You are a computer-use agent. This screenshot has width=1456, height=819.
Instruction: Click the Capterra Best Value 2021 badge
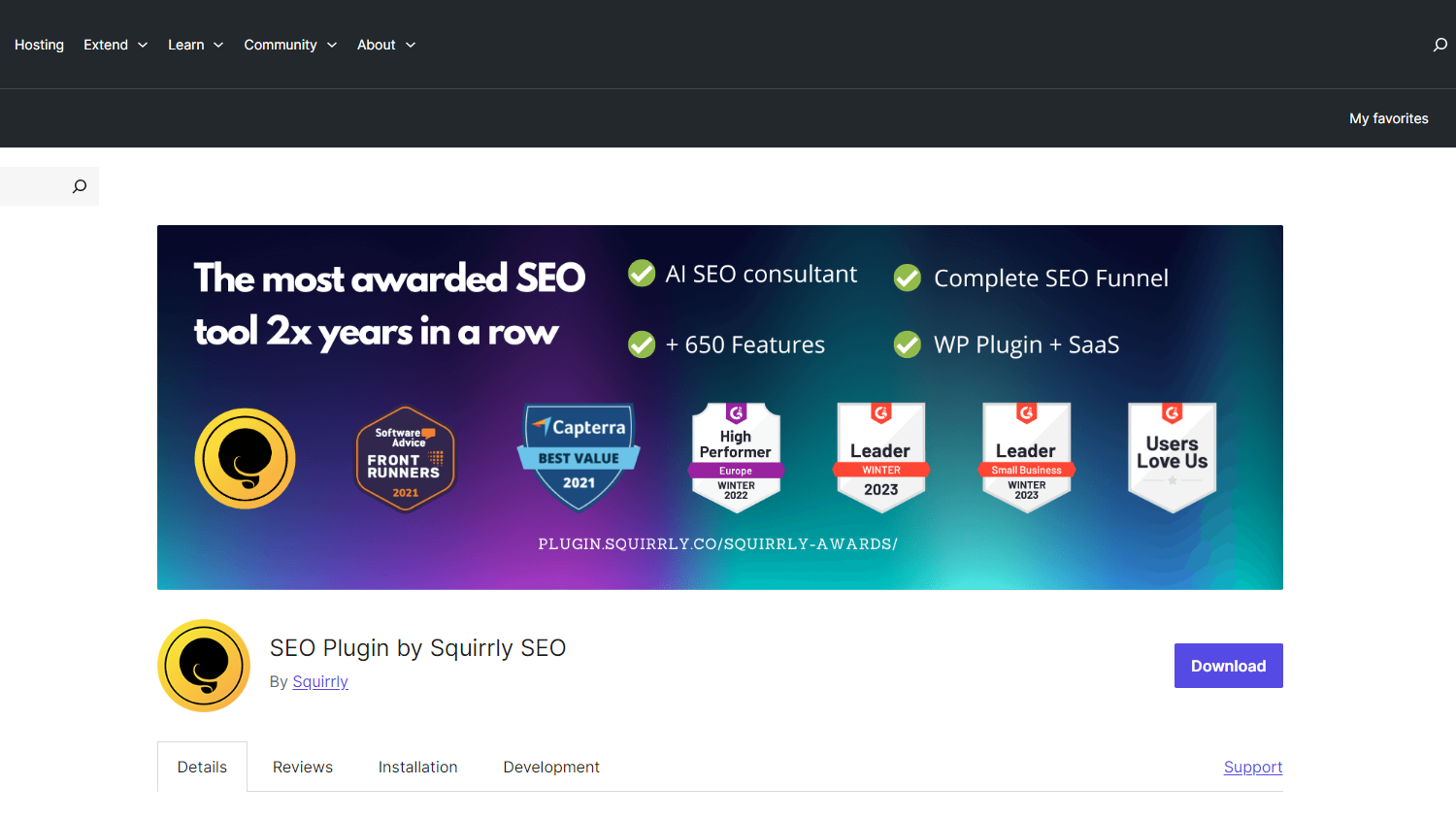click(x=579, y=457)
